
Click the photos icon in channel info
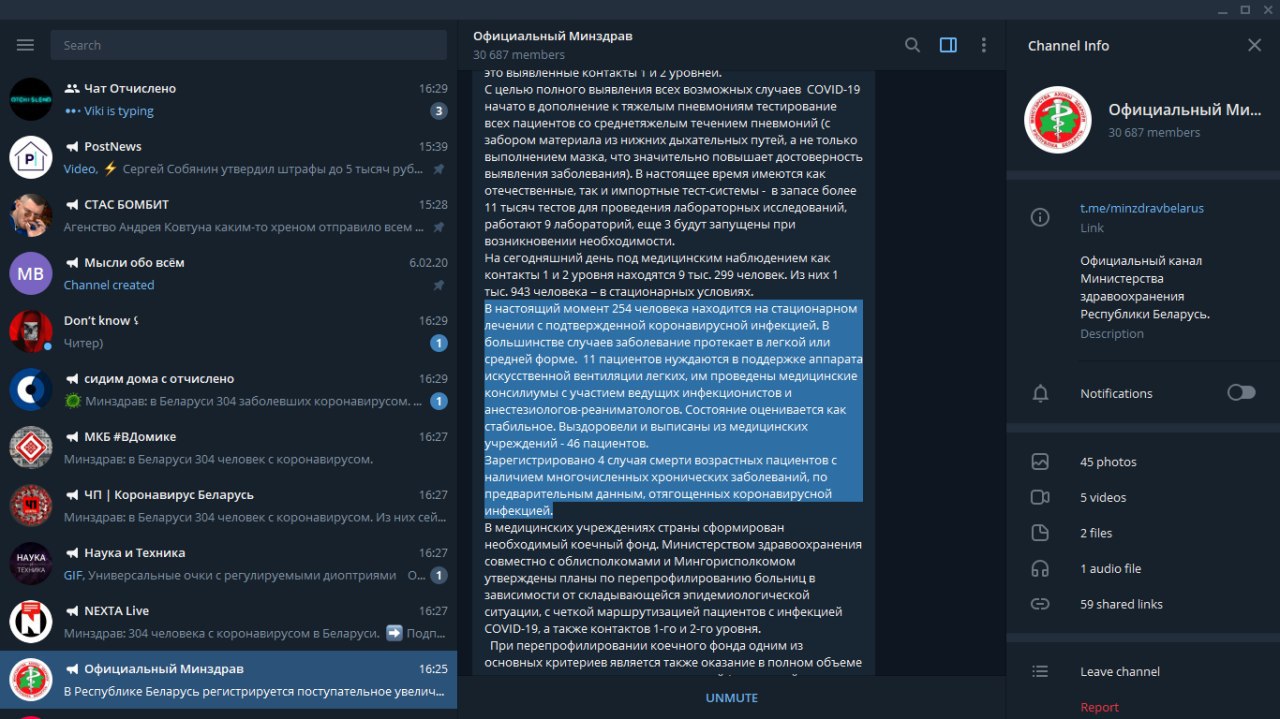pos(1040,462)
